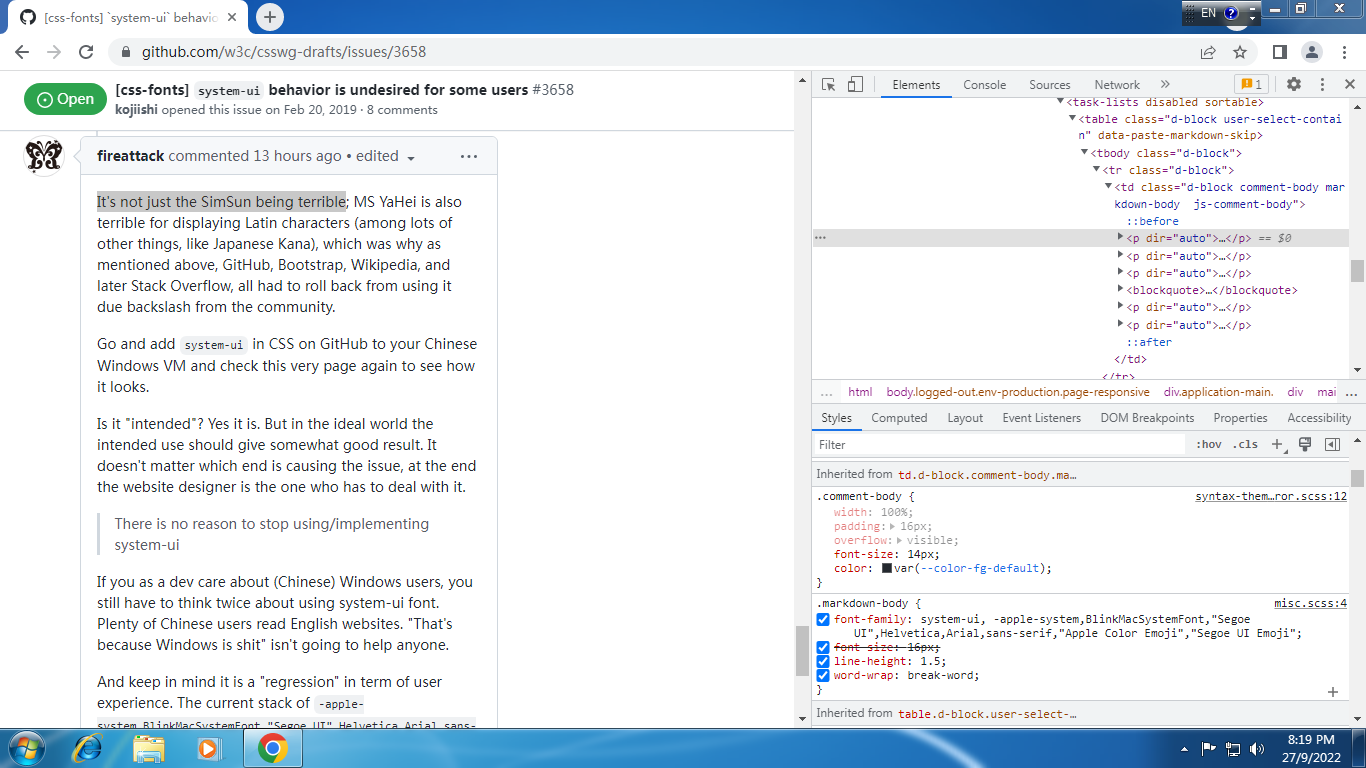The image size is (1366, 768).
Task: Bookmark this page with the star icon
Action: [1240, 52]
